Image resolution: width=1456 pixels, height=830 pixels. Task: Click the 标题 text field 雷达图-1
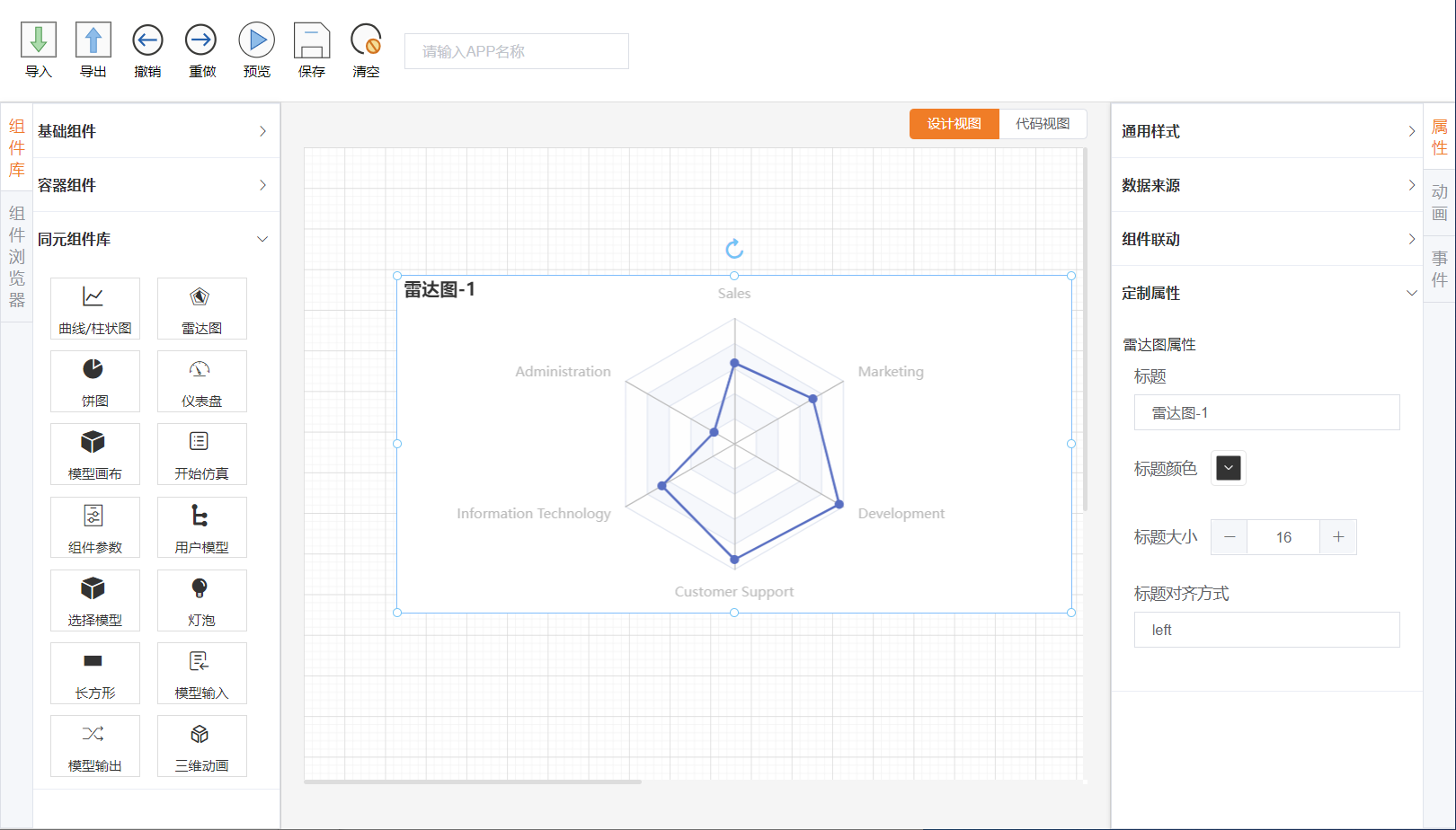tap(1267, 412)
